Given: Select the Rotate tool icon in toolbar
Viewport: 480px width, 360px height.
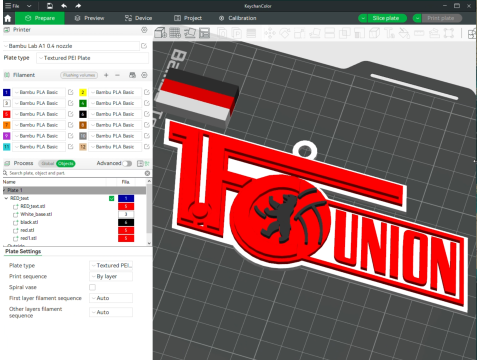Looking at the screenshot, I should pos(284,33).
